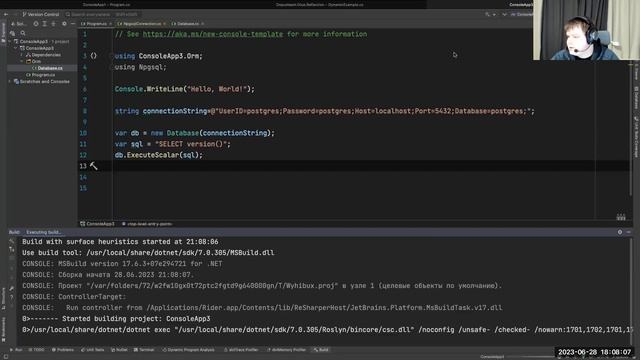Select the Orm folder row
The width and height of the screenshot is (640, 360).
[x=42, y=61]
